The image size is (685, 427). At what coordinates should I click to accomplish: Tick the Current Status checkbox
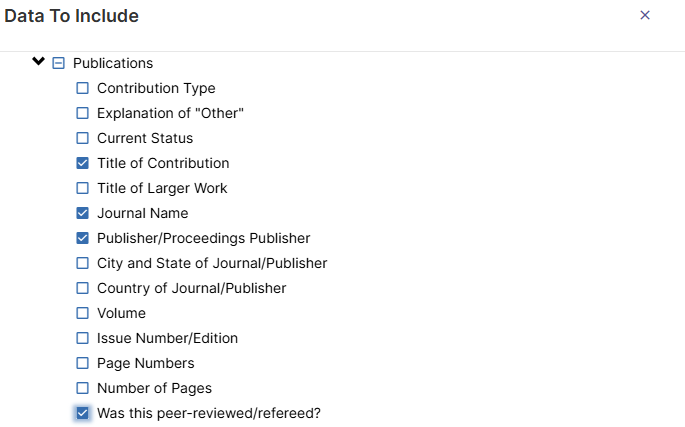coord(83,138)
